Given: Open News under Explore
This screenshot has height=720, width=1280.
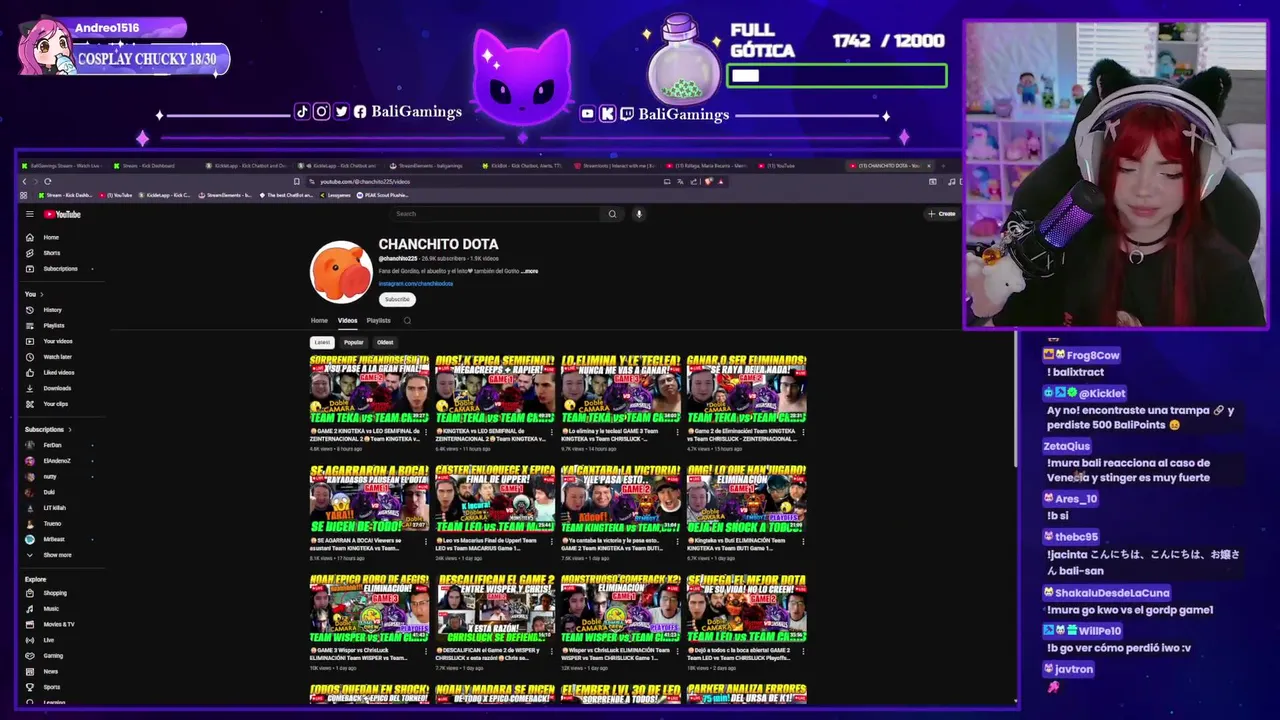Looking at the screenshot, I should point(51,671).
